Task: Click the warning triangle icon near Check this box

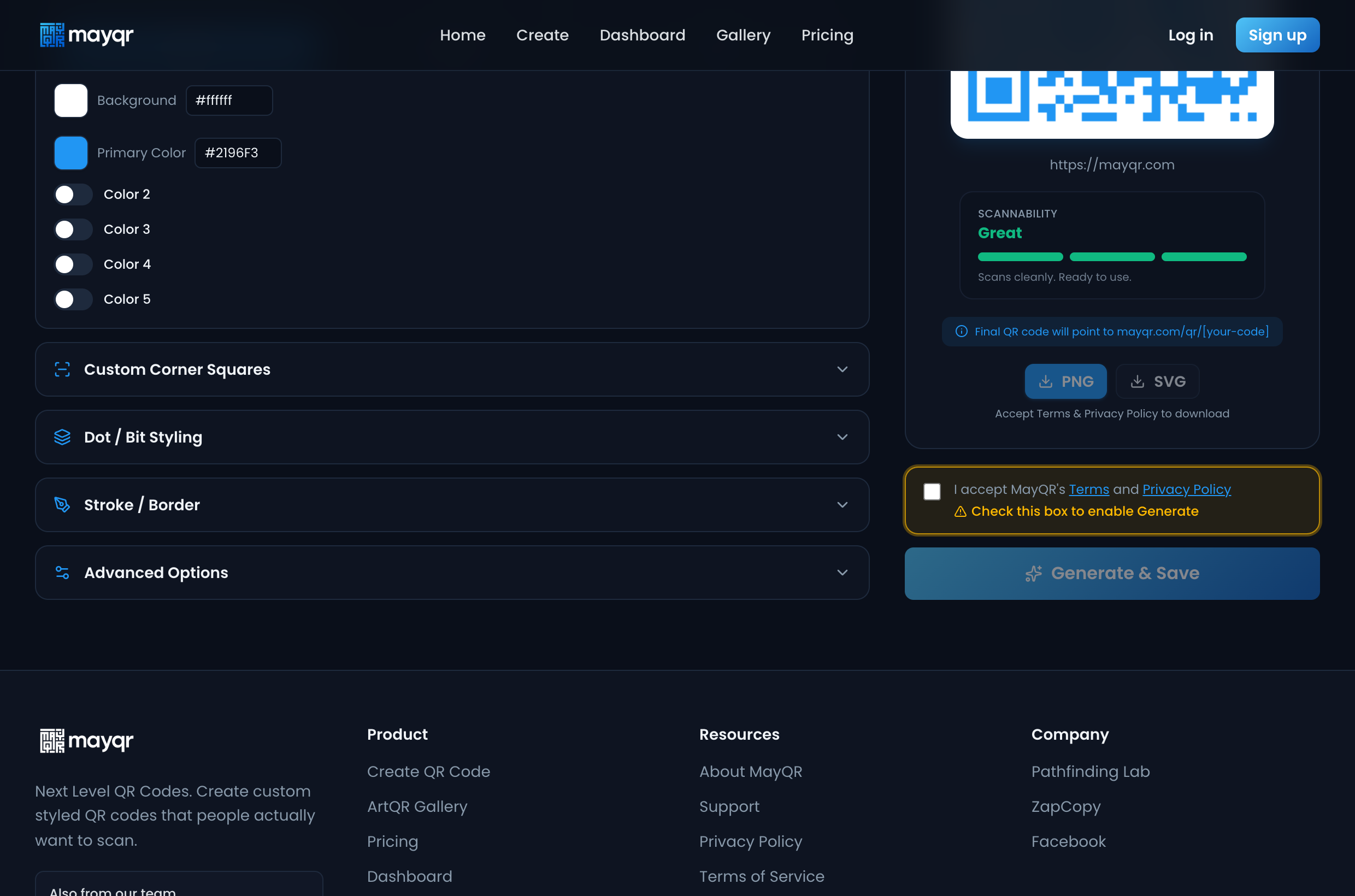Action: click(x=960, y=511)
